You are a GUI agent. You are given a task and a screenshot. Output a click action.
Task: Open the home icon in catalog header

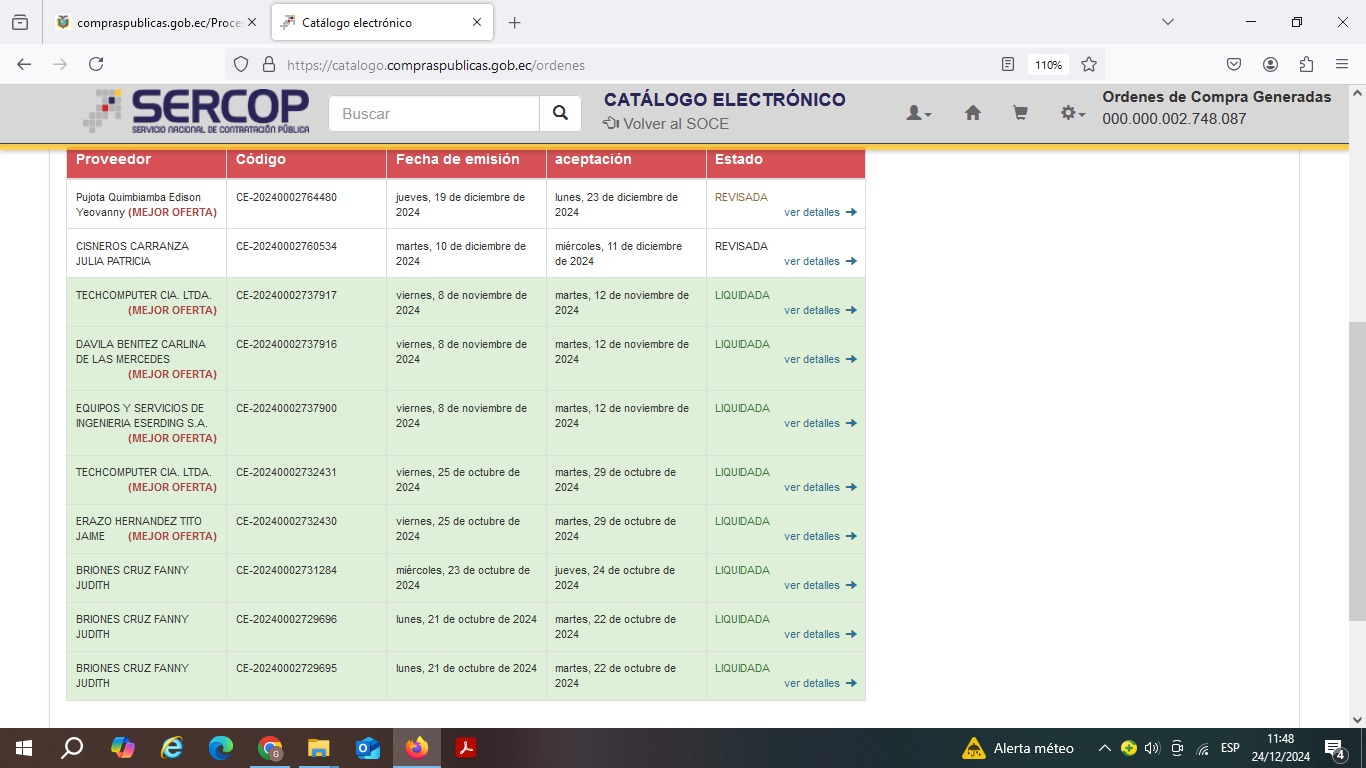click(972, 114)
